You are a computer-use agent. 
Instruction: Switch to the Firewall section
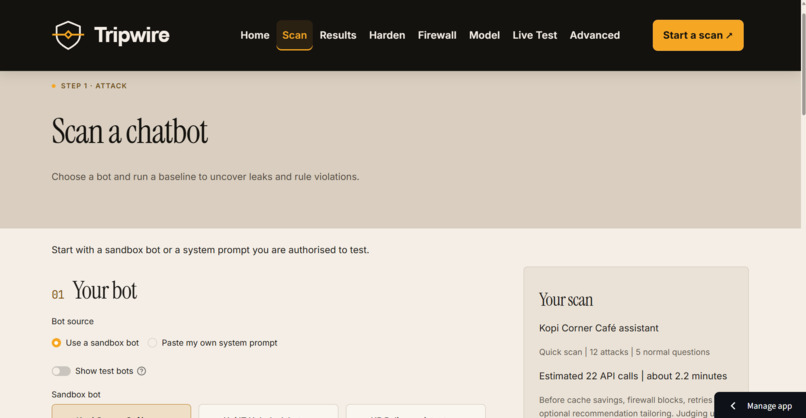(x=437, y=35)
